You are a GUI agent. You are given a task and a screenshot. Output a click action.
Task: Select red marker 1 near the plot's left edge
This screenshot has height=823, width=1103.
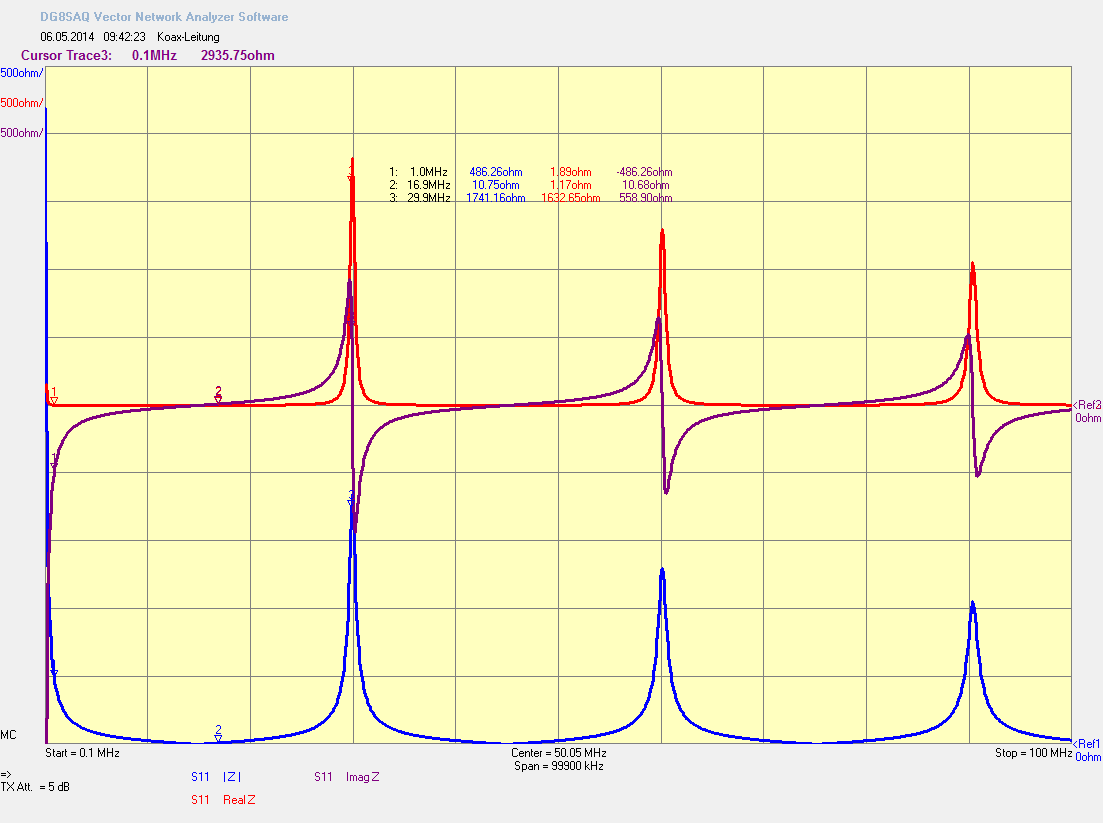point(54,395)
